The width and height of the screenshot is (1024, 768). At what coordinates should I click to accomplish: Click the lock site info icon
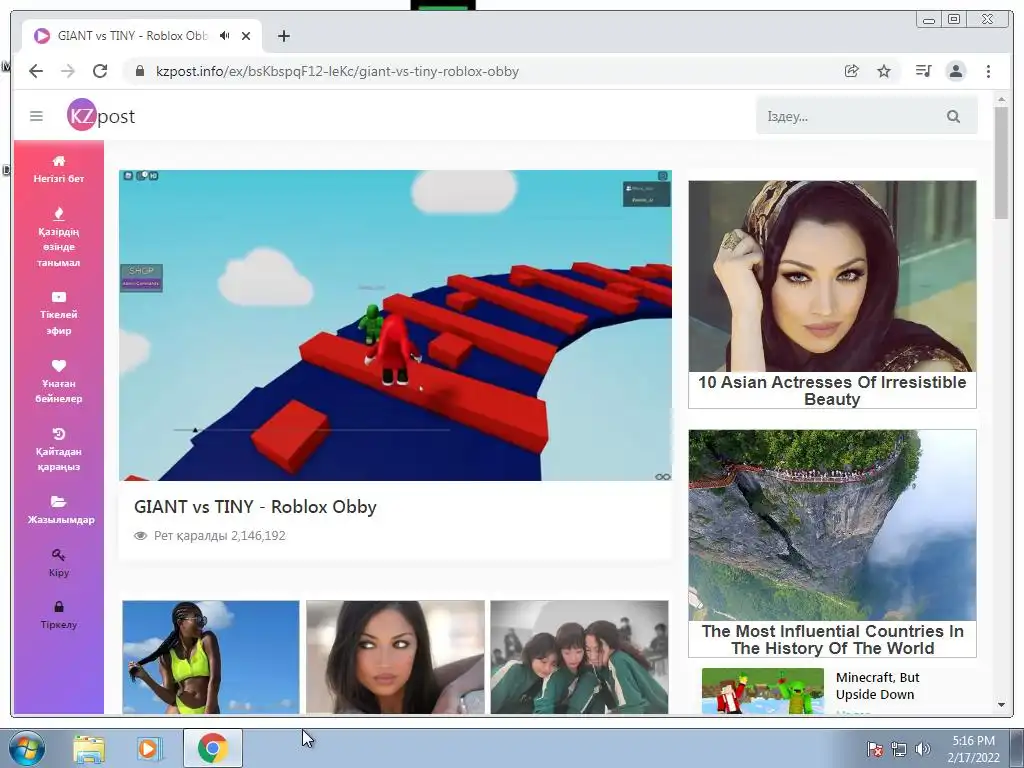[x=139, y=71]
